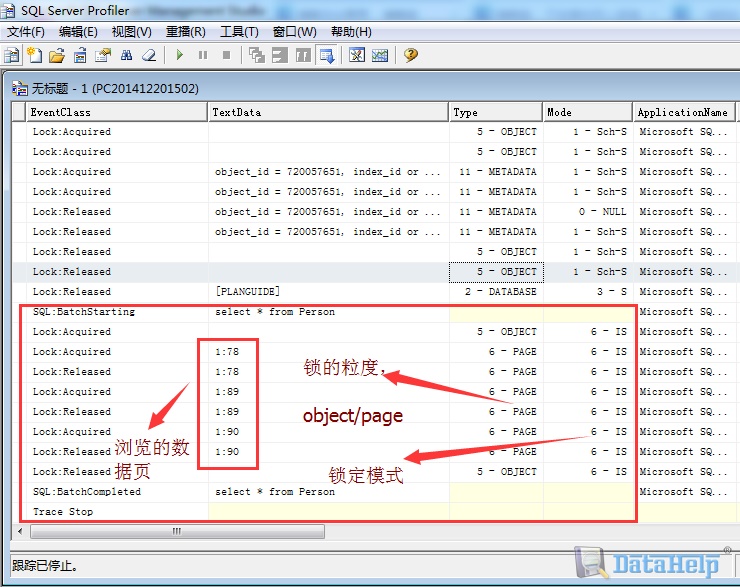
Task: Click the Open Trace Table icon
Action: 80,55
